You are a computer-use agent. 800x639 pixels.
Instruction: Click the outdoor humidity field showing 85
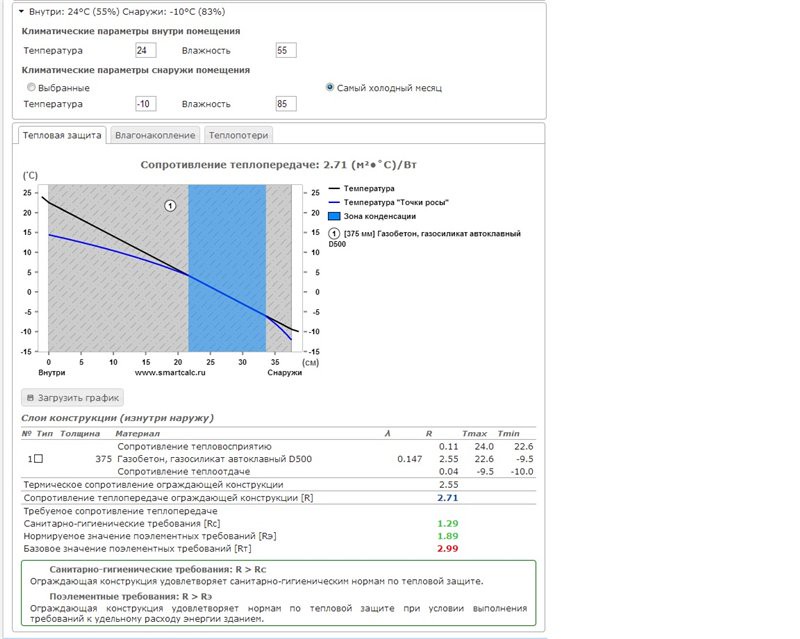tap(286, 104)
